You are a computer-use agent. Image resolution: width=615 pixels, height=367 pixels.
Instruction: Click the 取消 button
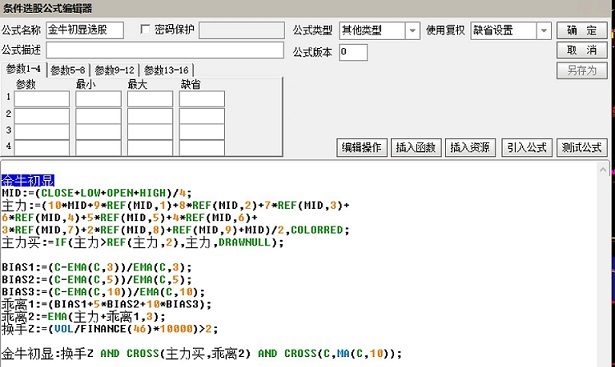(x=582, y=50)
